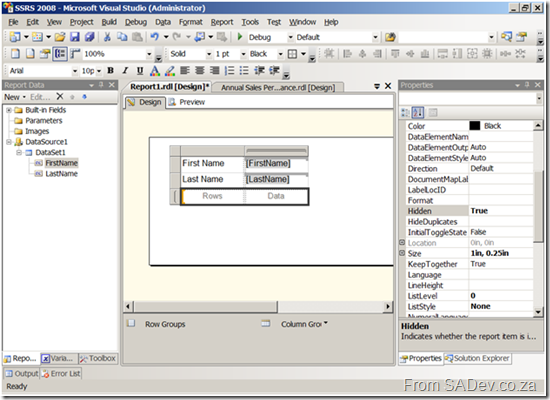Viewport: 550px width, 400px height.
Task: Click the numbered list icon
Action: pos(229,71)
